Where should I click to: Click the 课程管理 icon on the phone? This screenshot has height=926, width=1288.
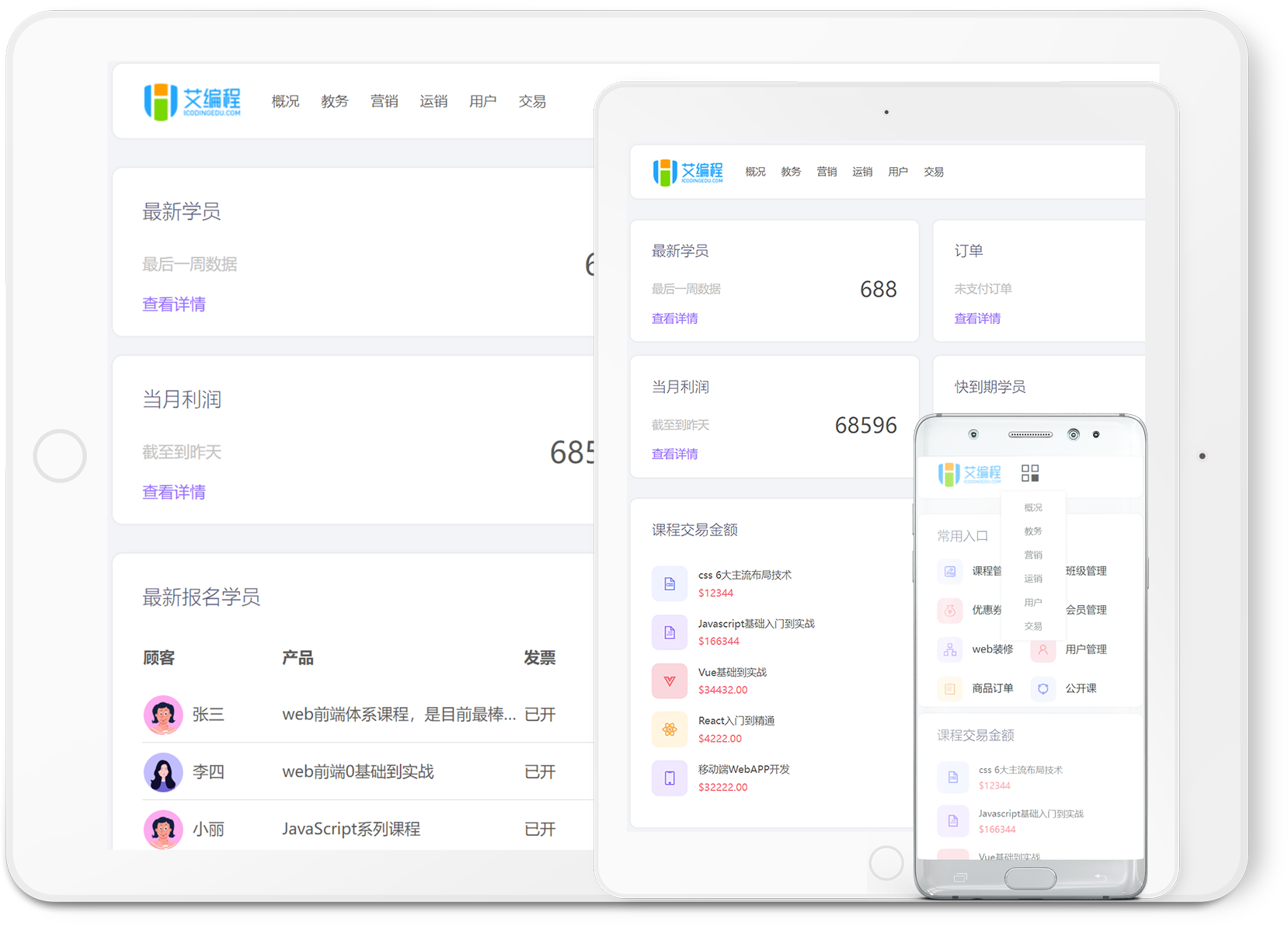(x=950, y=571)
